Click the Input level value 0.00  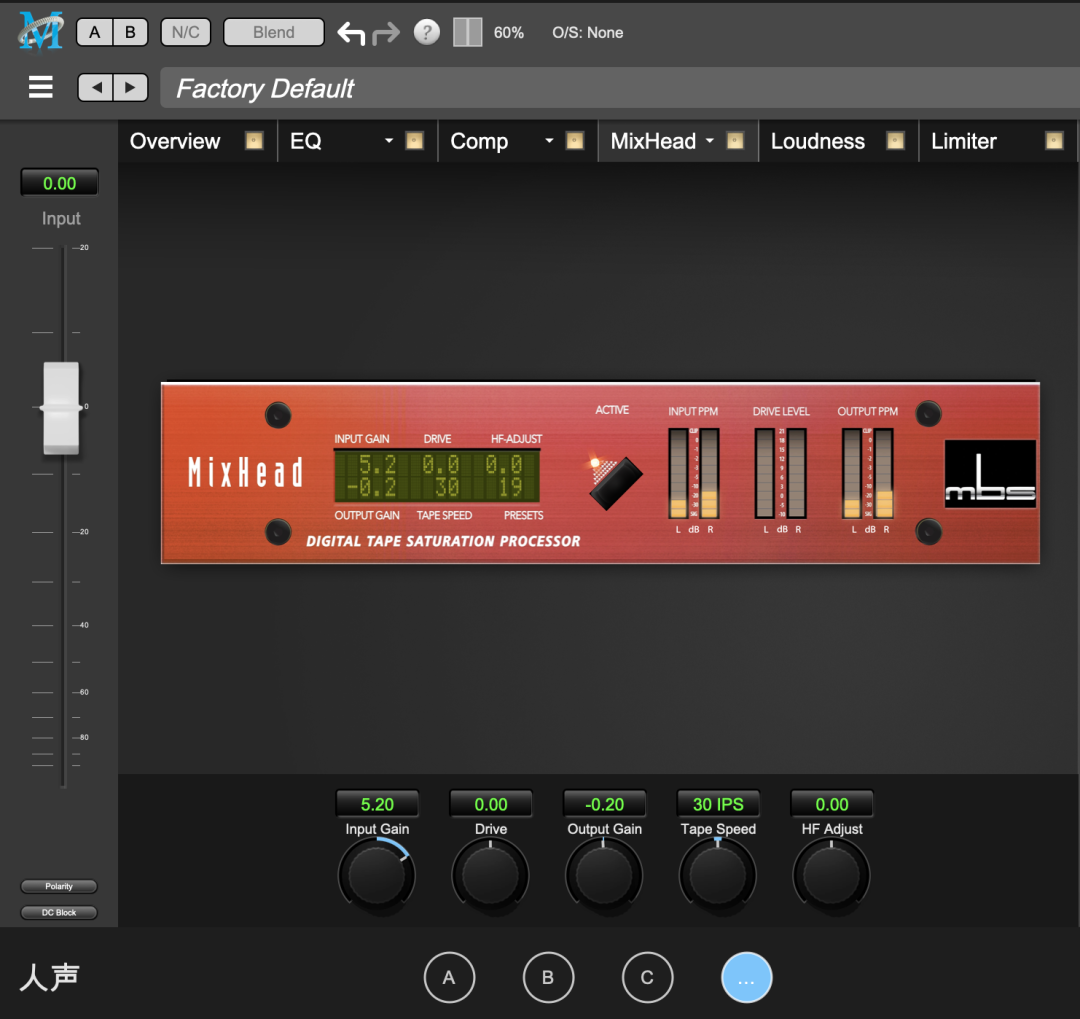click(x=59, y=183)
